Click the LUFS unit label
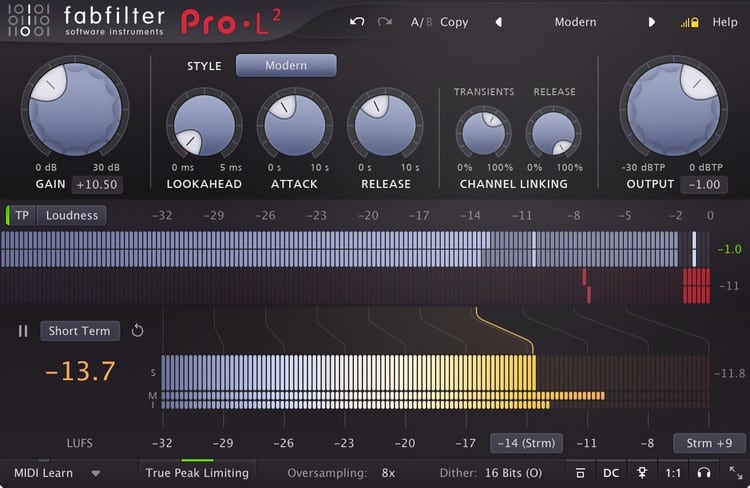This screenshot has height=488, width=750. (x=79, y=443)
